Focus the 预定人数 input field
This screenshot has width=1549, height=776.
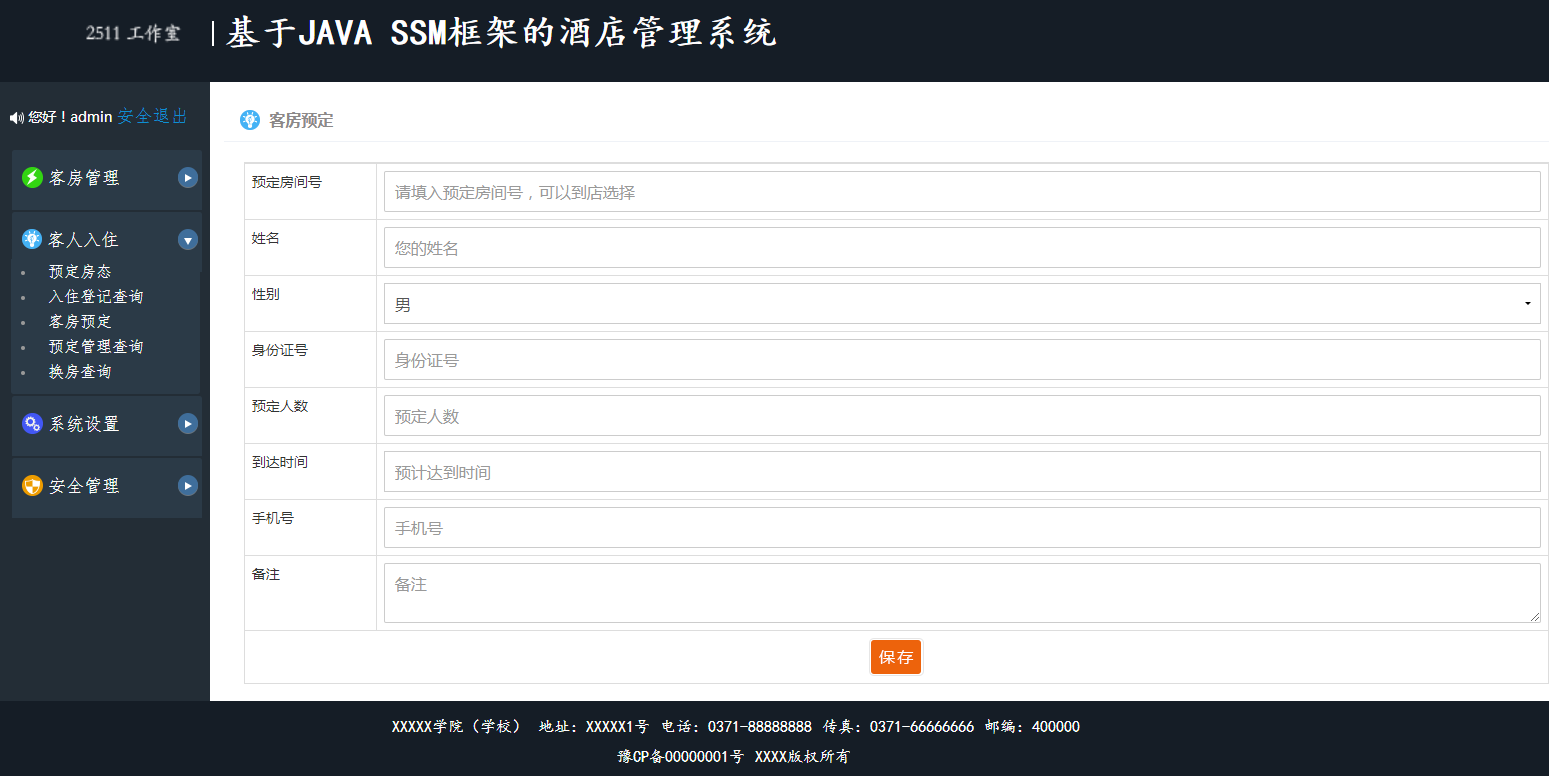pos(962,416)
